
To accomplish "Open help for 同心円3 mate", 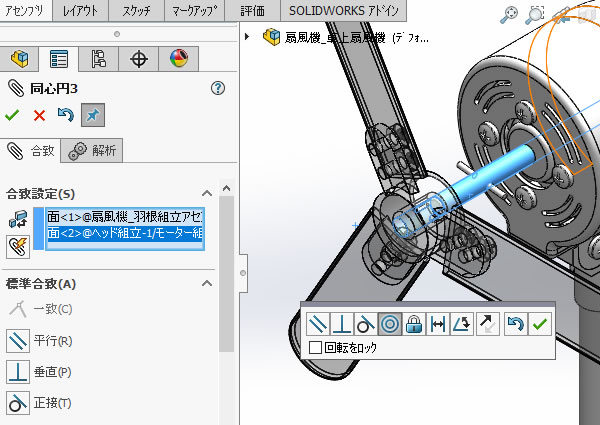I will tap(218, 88).
